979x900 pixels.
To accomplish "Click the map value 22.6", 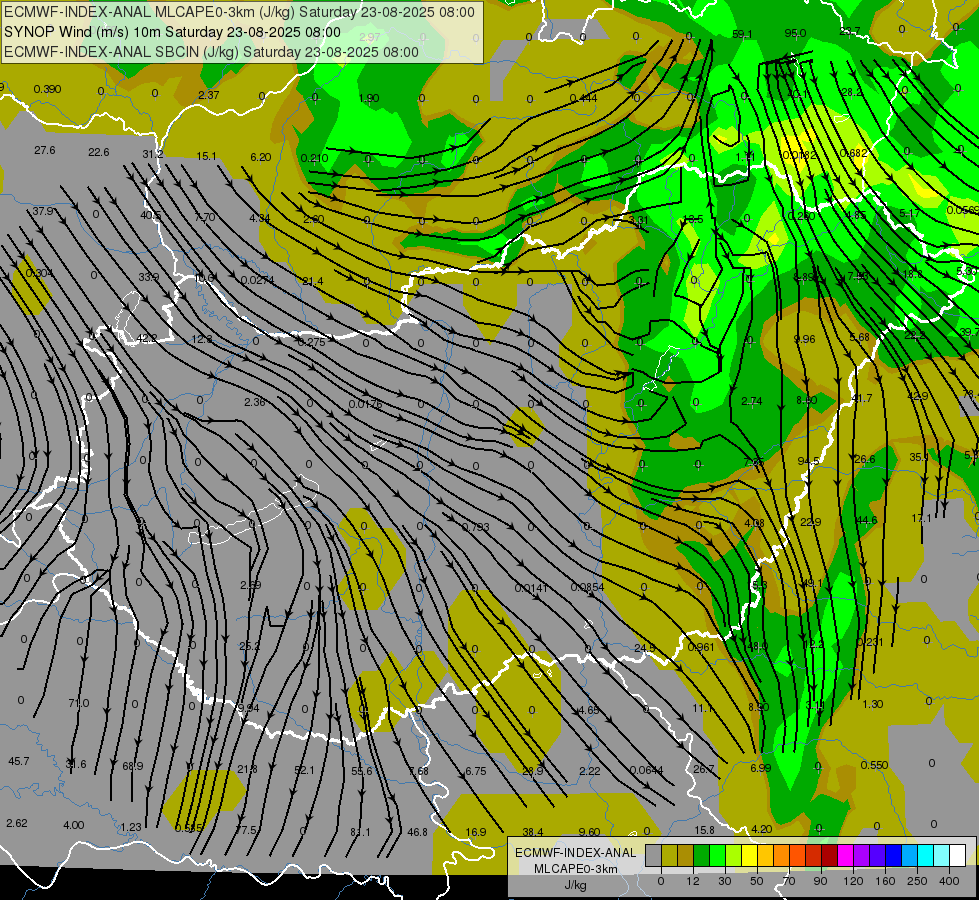I will coord(99,152).
